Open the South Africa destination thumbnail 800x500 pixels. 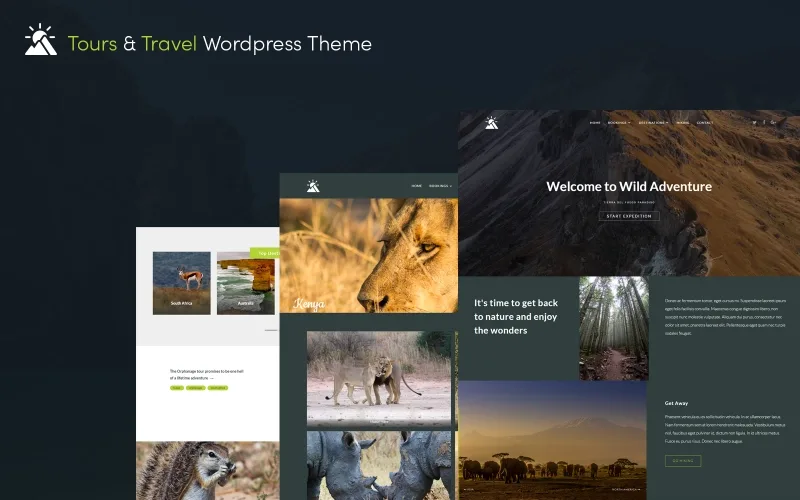pos(182,283)
